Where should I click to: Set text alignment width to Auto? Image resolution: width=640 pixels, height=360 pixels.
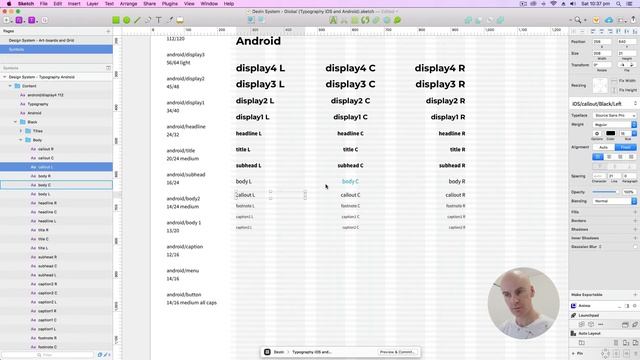pos(604,147)
